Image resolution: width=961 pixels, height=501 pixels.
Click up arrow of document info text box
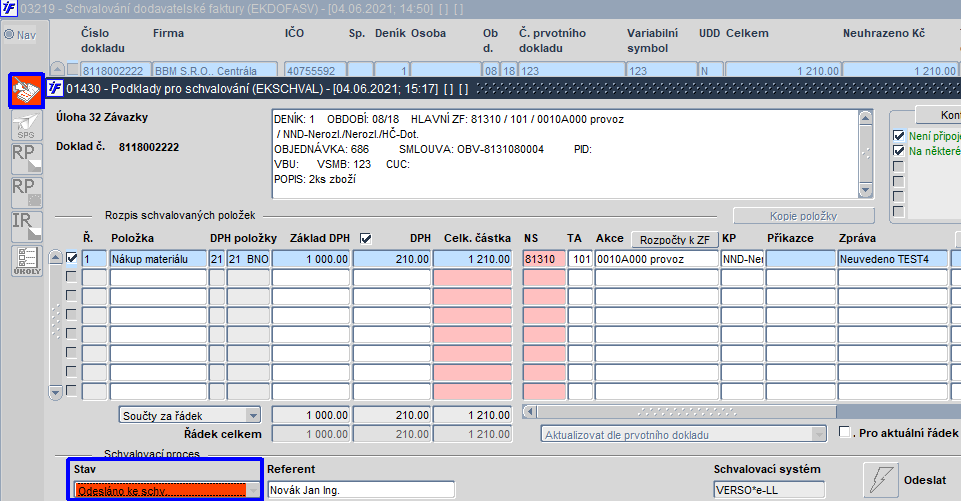pyautogui.click(x=865, y=117)
